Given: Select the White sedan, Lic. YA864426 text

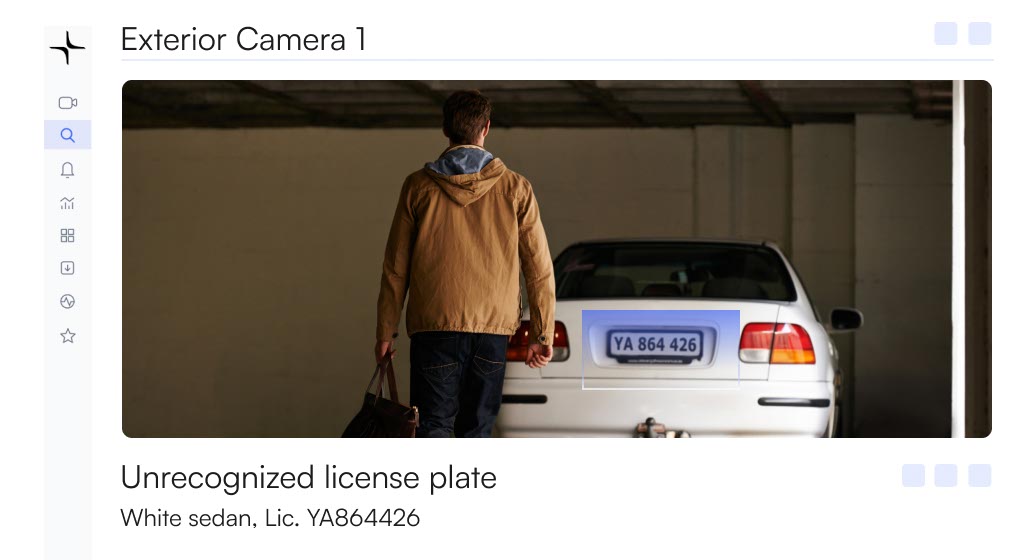Looking at the screenshot, I should click(270, 518).
